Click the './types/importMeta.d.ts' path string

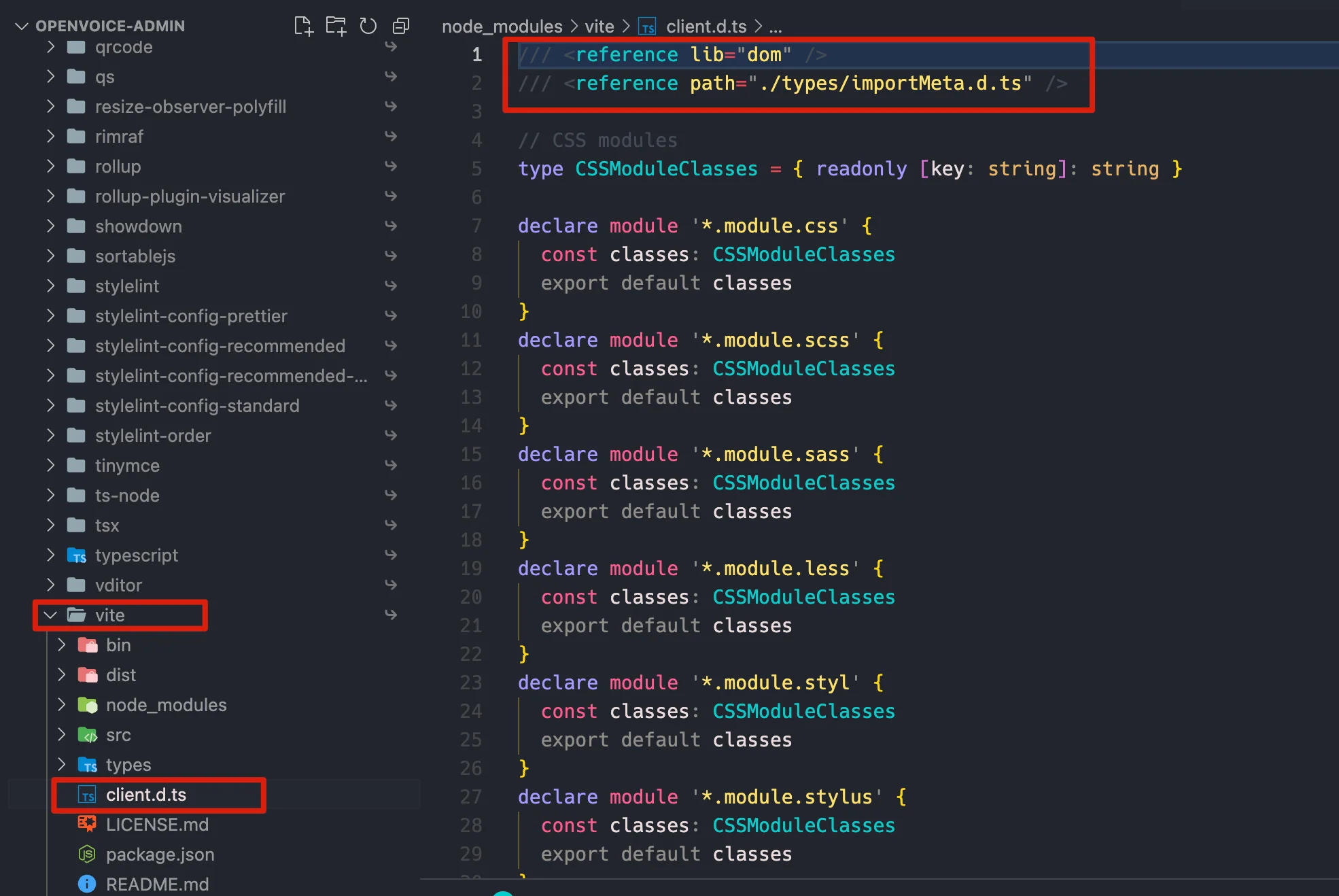click(890, 83)
